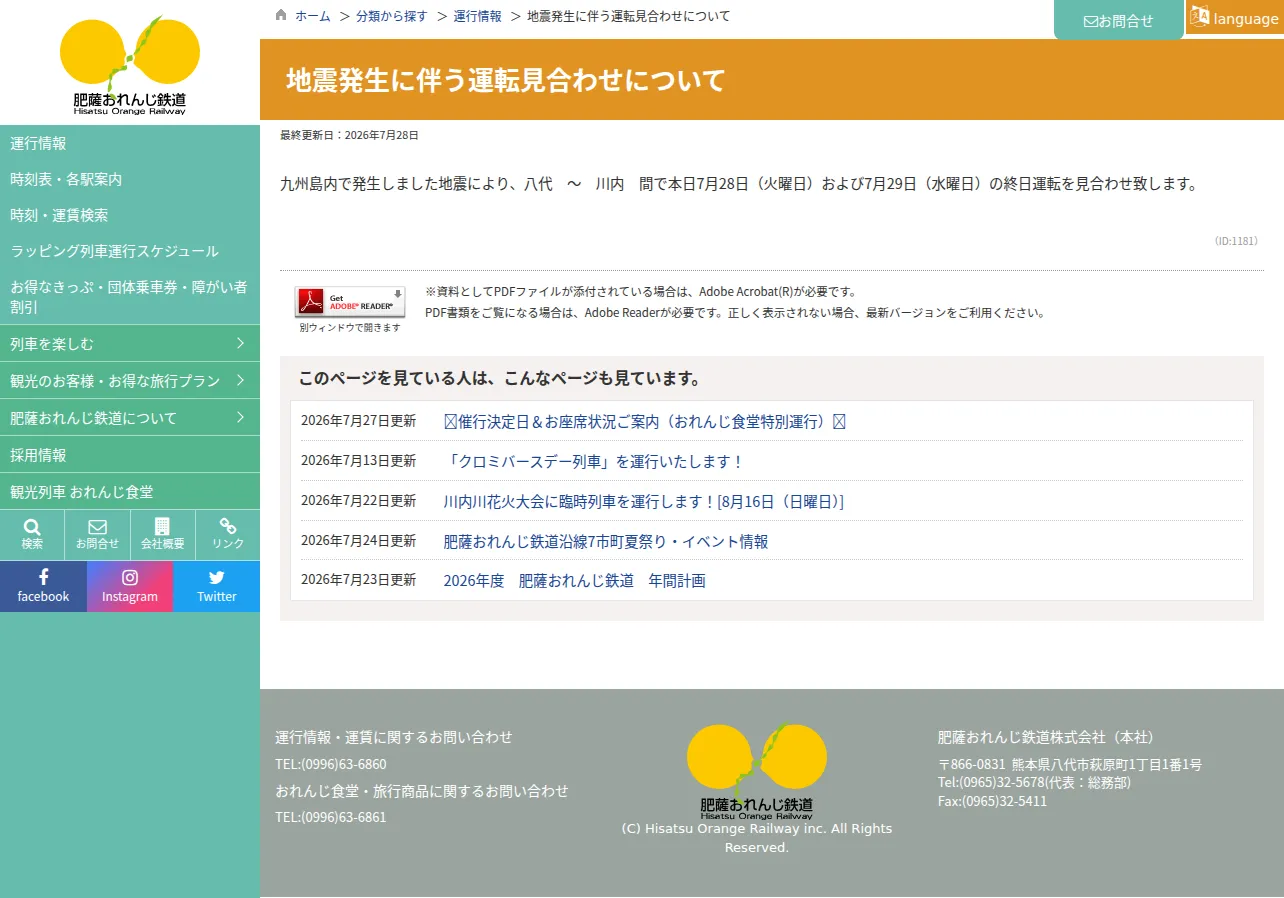
Task: Open the クロミバースデー列車 article link
Action: coord(594,462)
